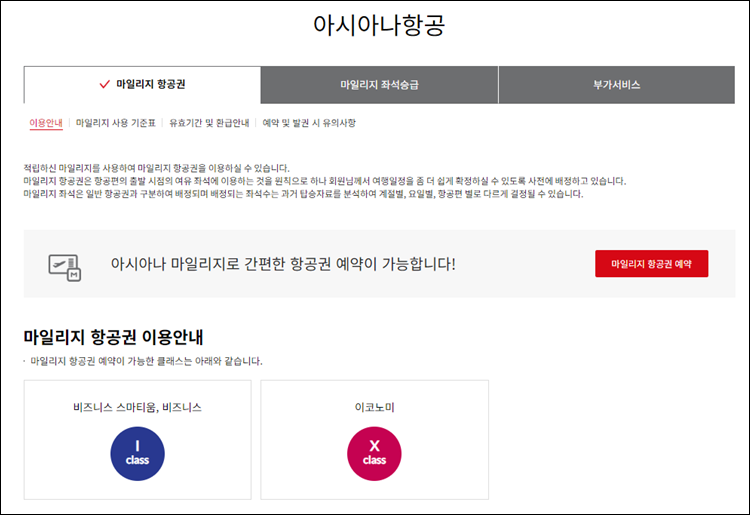Click the paragraph line starting 마일리지 좌석은 일반 항공권과

pos(303,194)
